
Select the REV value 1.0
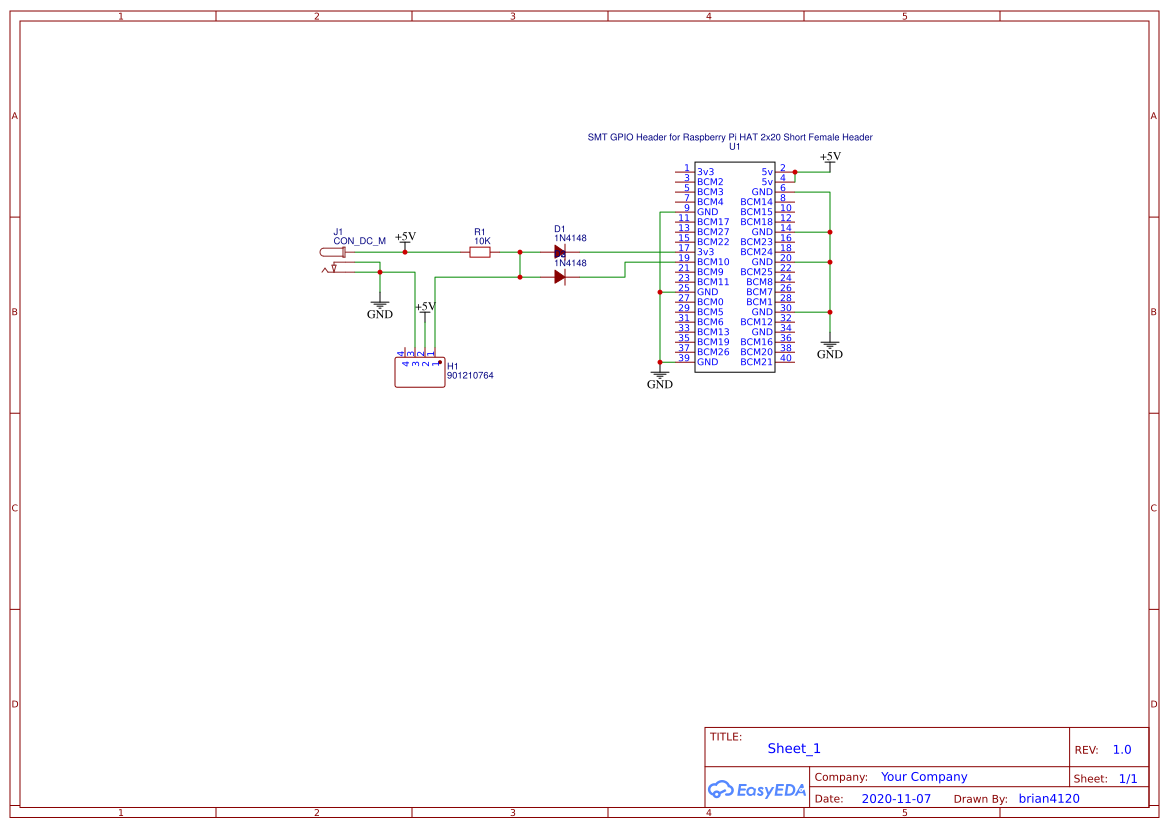point(1121,748)
